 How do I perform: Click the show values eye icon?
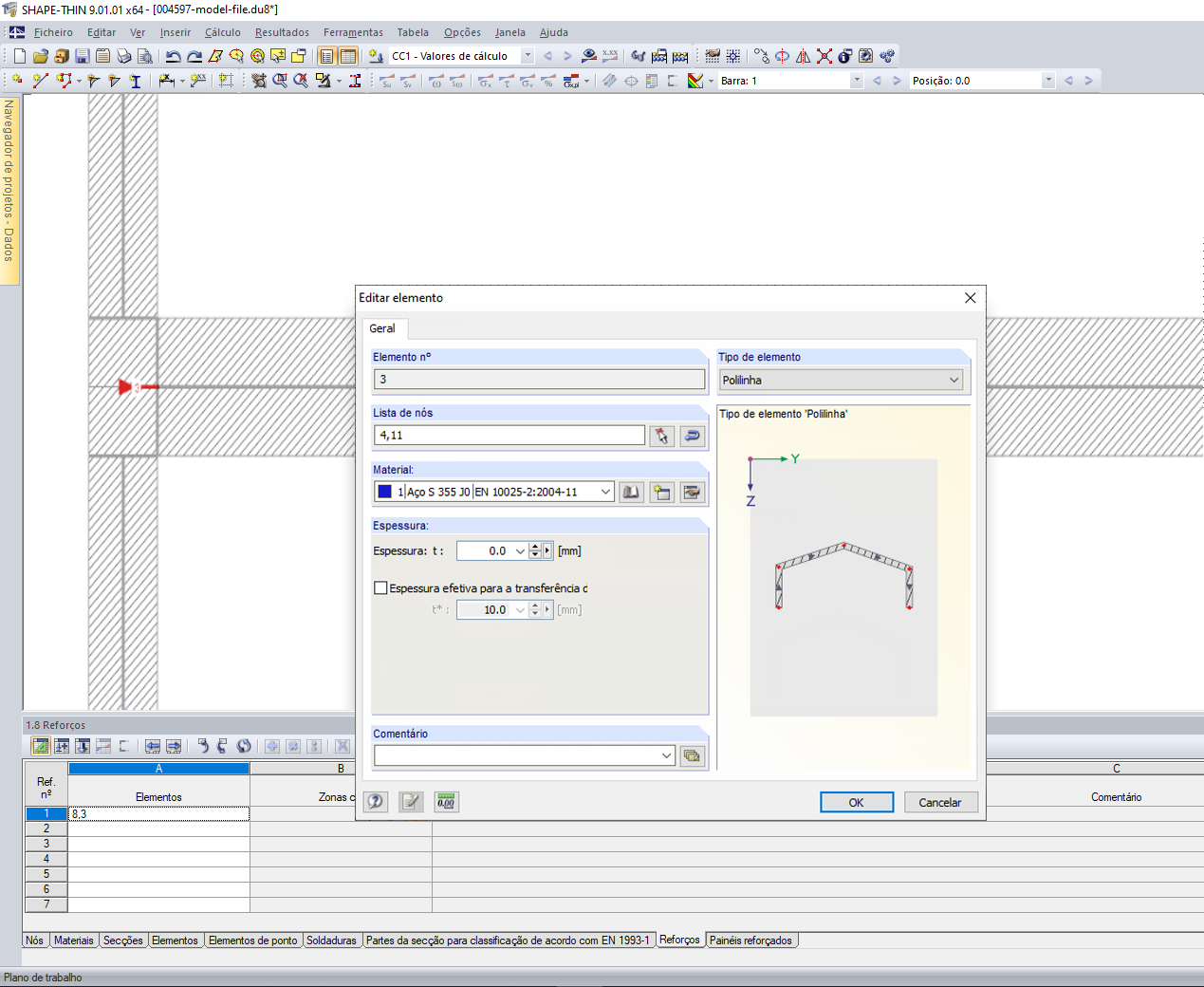[589, 56]
